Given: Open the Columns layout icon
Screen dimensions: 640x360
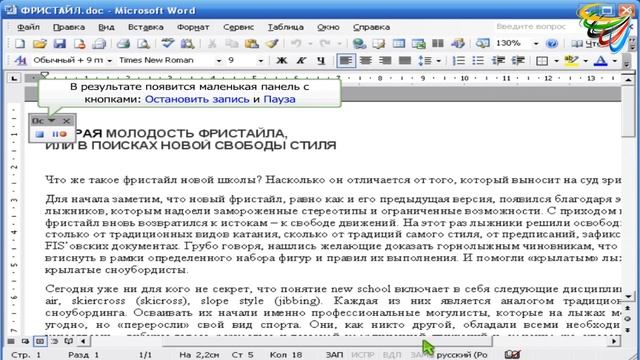Looking at the screenshot, I should [x=438, y=43].
